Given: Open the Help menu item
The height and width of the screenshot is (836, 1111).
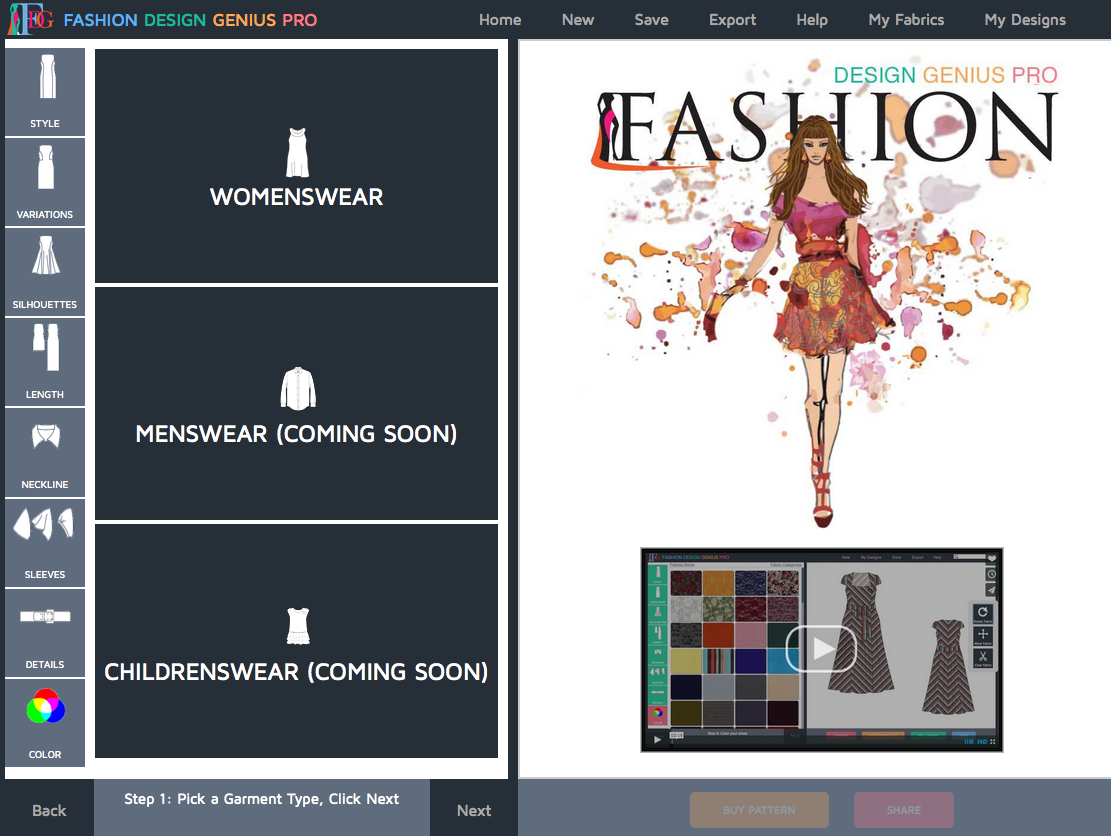Looking at the screenshot, I should point(812,20).
